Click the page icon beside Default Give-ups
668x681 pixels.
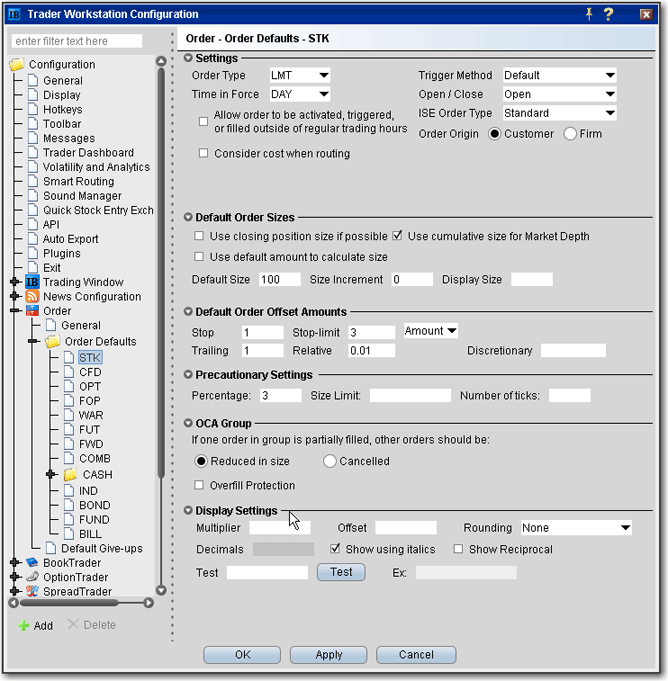click(x=51, y=548)
